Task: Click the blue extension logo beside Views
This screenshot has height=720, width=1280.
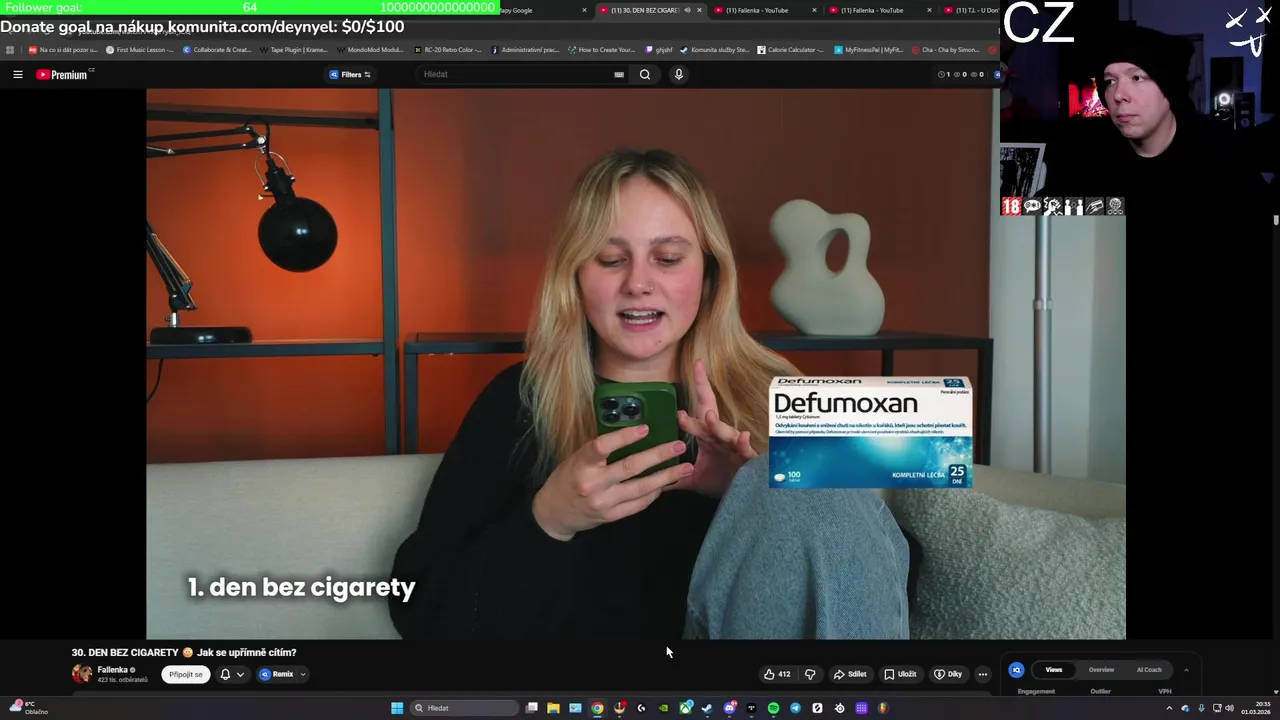Action: (x=1016, y=670)
